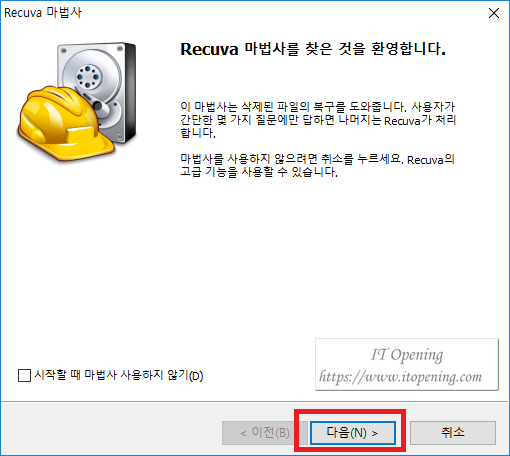
Task: Click the Recuva 마법사 title bar text
Action: 43,13
